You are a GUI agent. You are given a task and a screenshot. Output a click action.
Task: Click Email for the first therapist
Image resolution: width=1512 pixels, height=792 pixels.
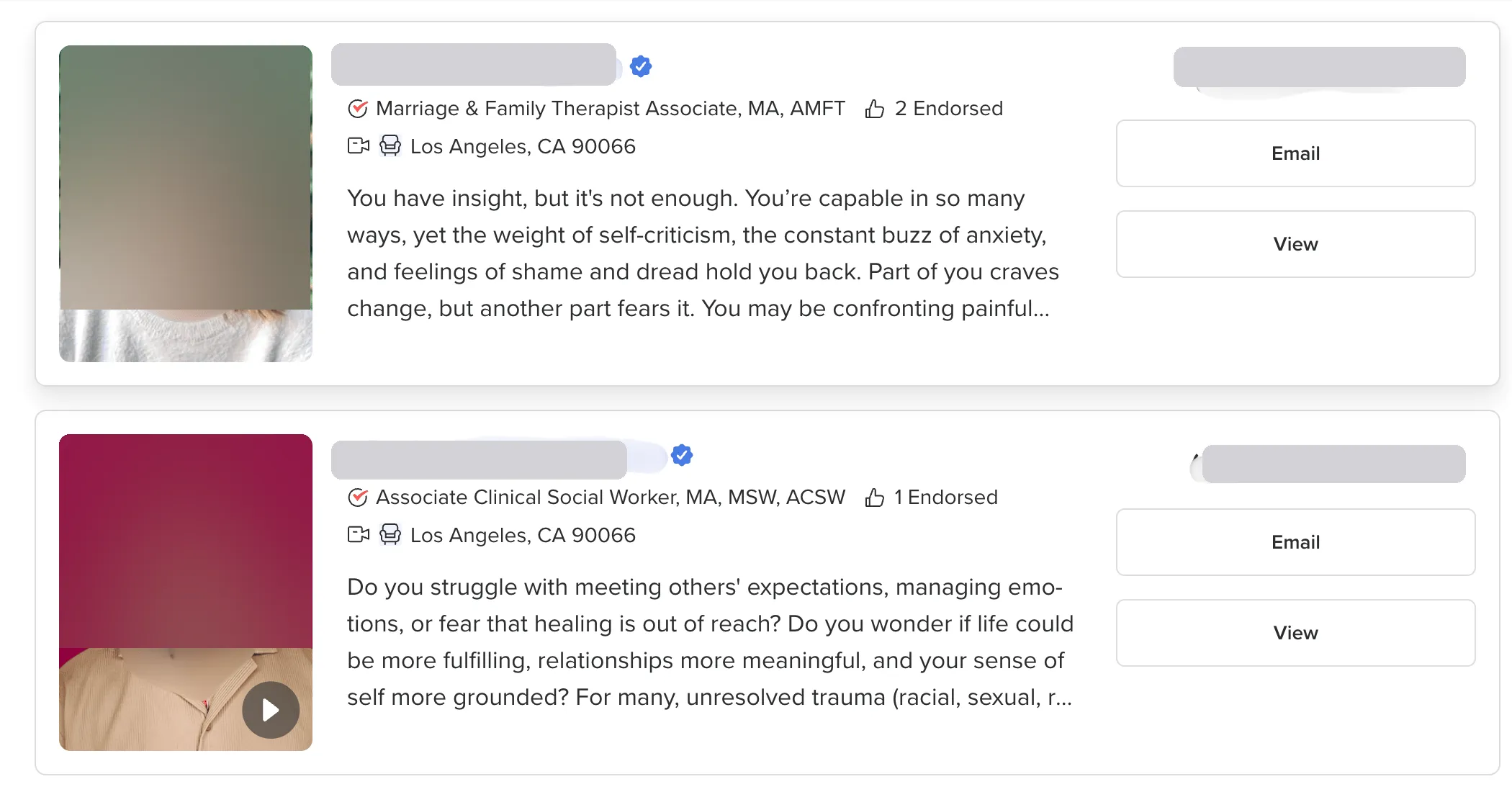[x=1295, y=153]
